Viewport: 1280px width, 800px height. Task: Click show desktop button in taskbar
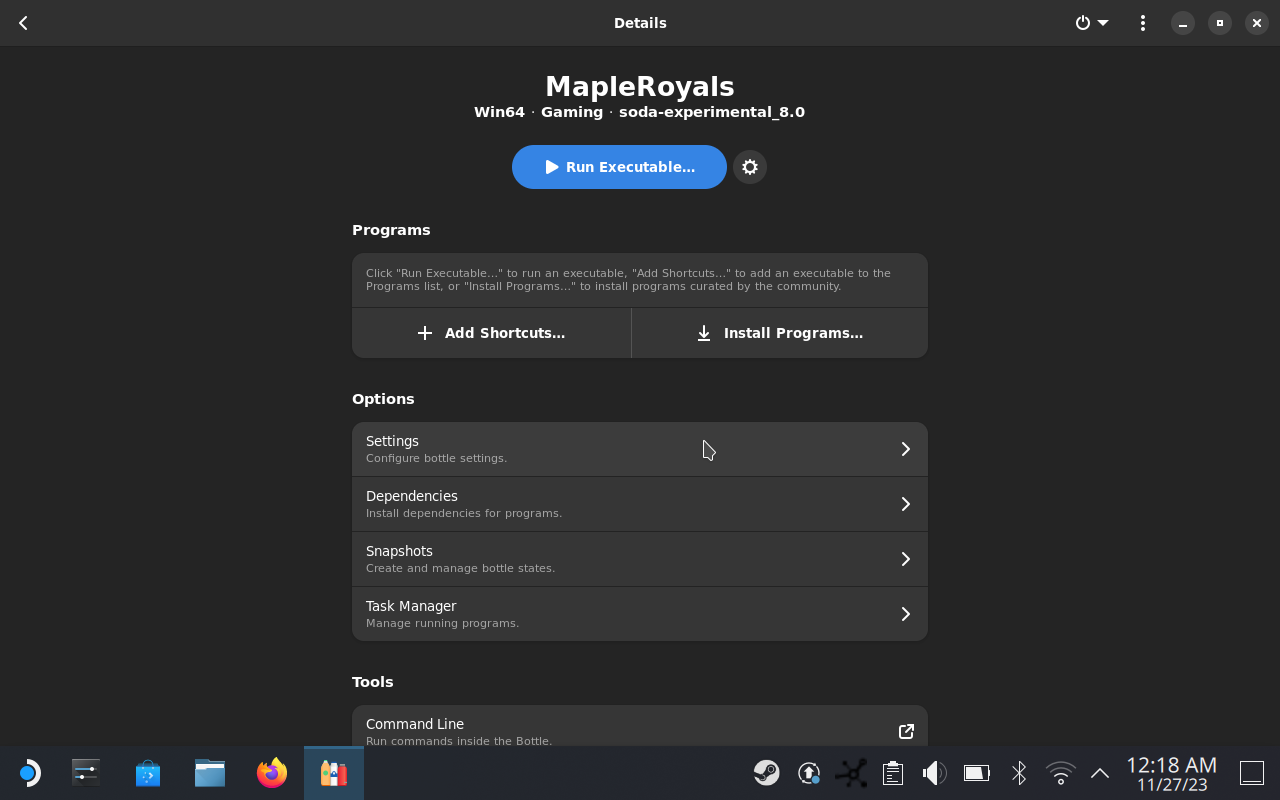pos(1252,773)
